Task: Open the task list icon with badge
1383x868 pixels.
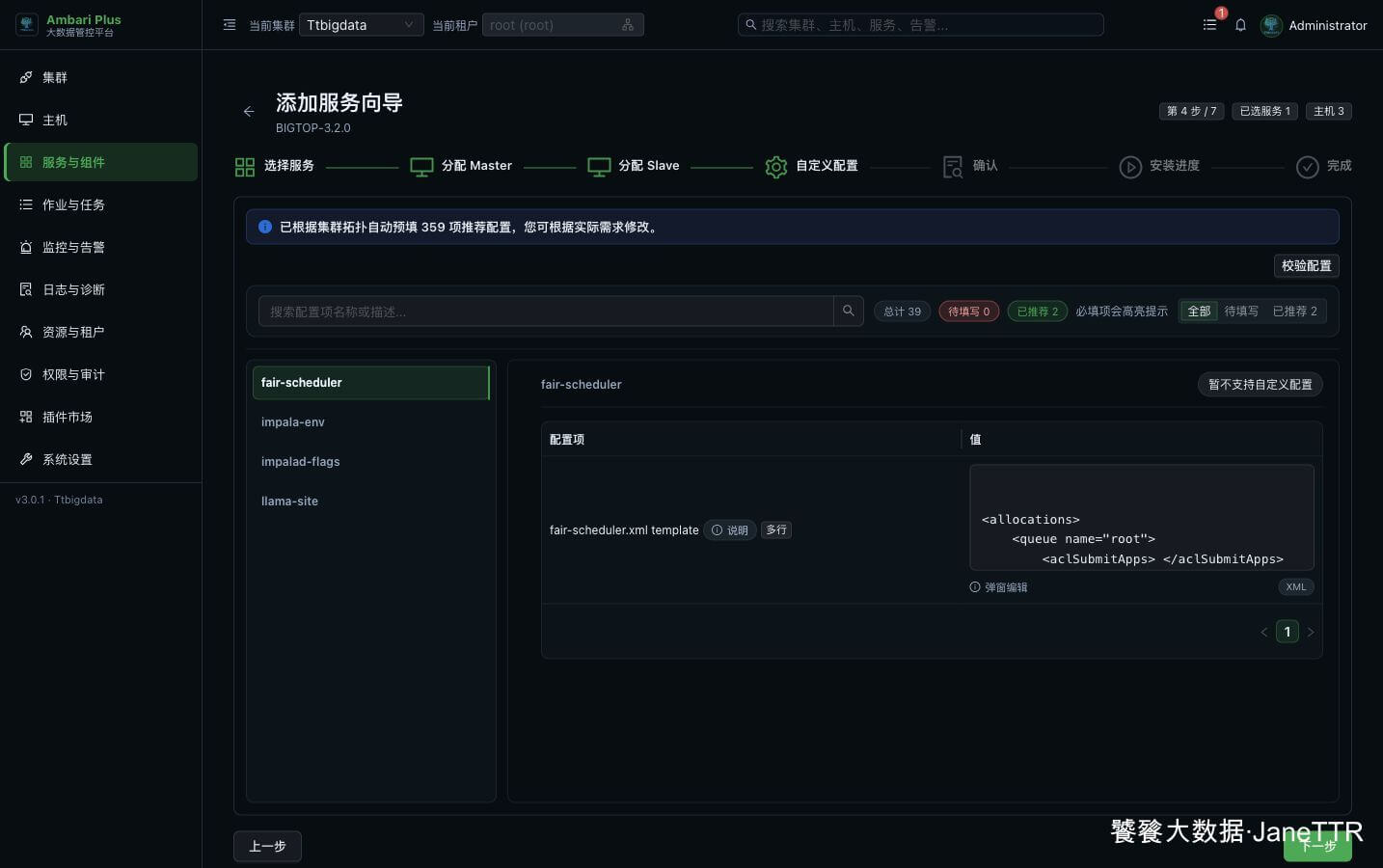Action: 1209,25
